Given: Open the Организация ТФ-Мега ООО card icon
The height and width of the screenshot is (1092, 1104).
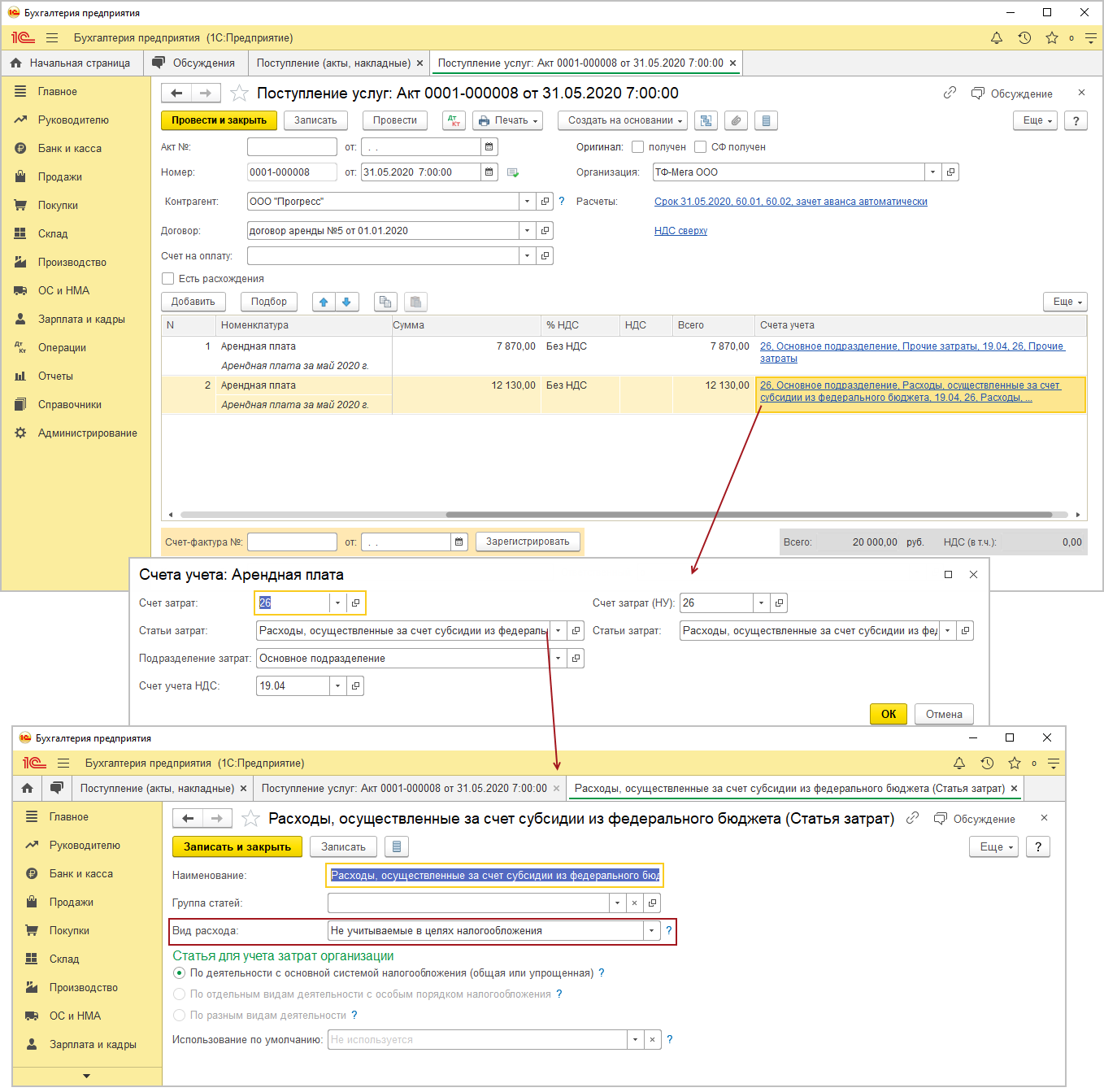Looking at the screenshot, I should (950, 172).
